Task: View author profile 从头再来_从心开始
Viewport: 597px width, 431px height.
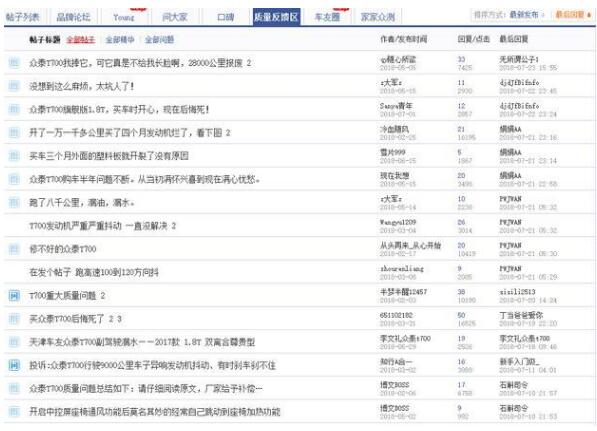Action: [410, 246]
